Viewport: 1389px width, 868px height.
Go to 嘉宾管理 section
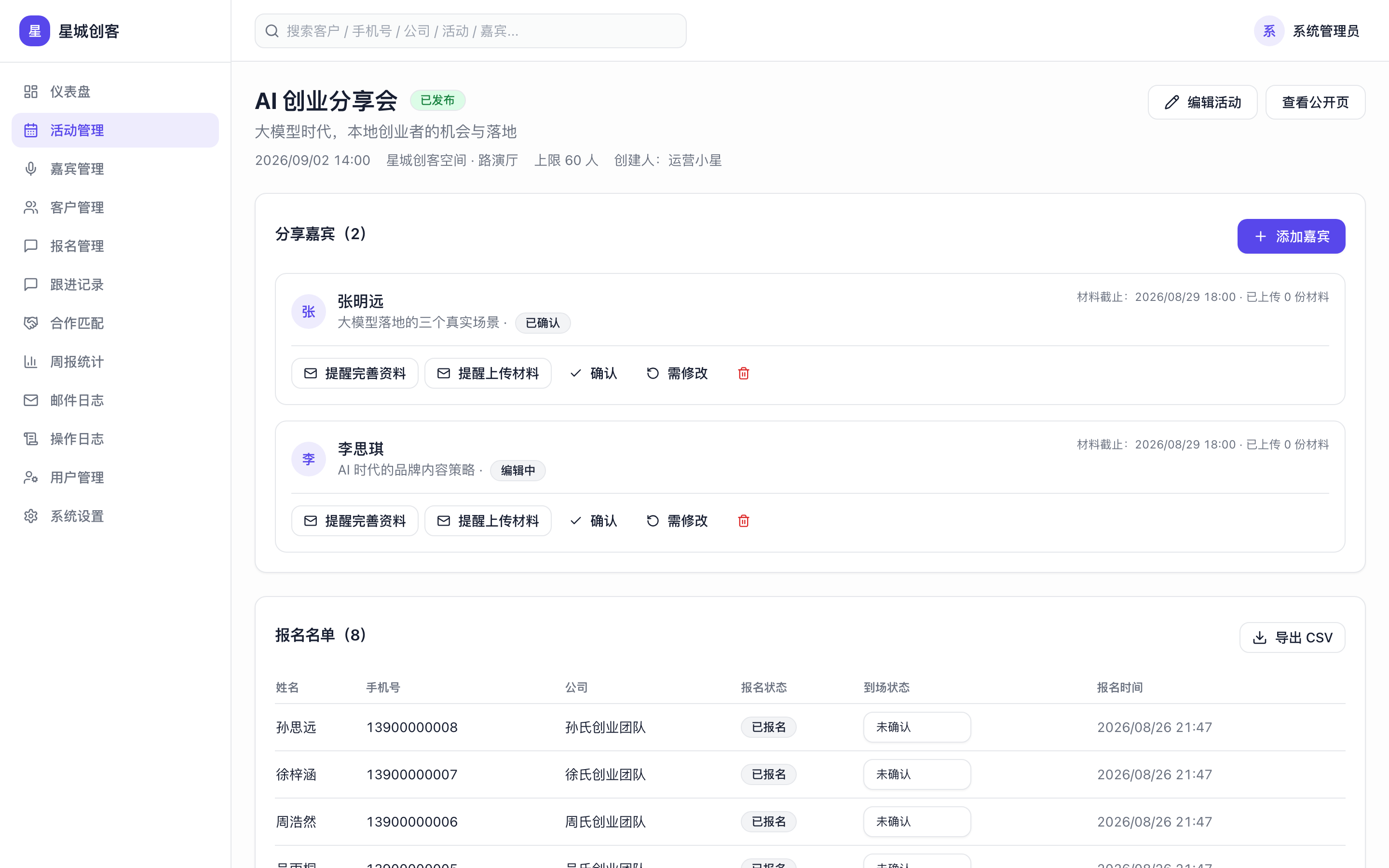[115, 169]
